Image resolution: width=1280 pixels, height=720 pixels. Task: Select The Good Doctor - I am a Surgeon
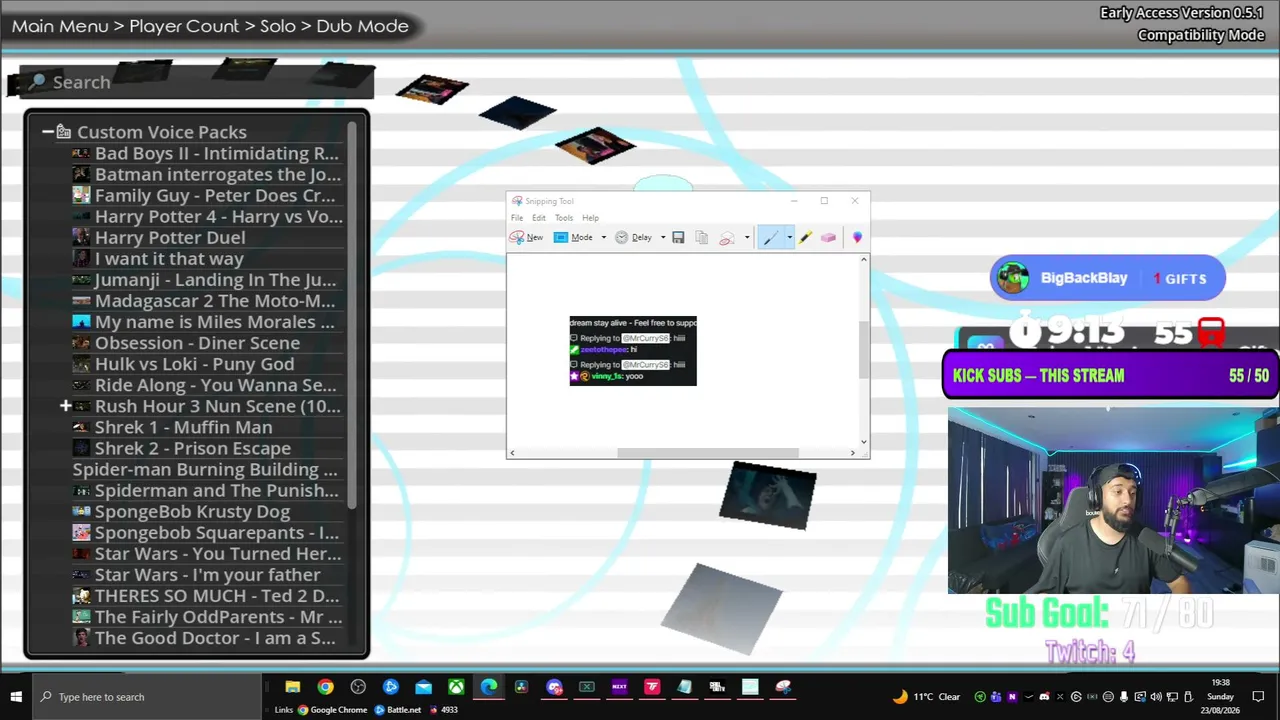[206, 638]
